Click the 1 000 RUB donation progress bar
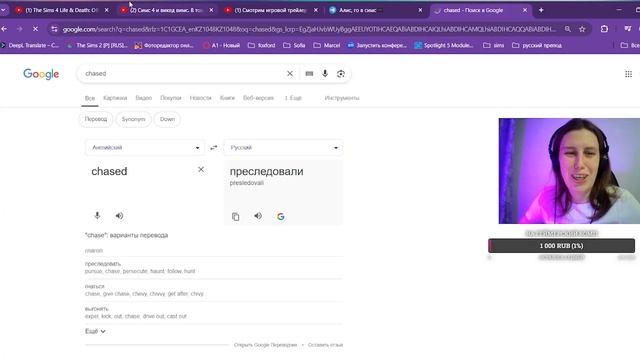Image resolution: width=640 pixels, height=360 pixels. click(x=561, y=246)
